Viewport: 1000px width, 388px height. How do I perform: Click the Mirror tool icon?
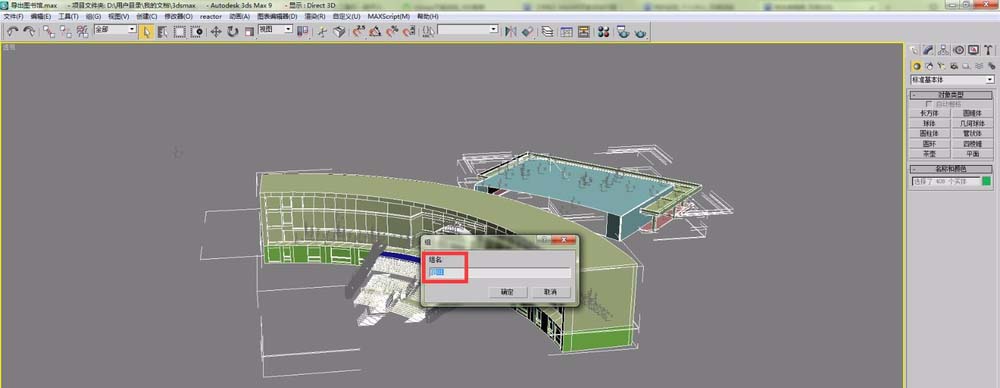510,31
